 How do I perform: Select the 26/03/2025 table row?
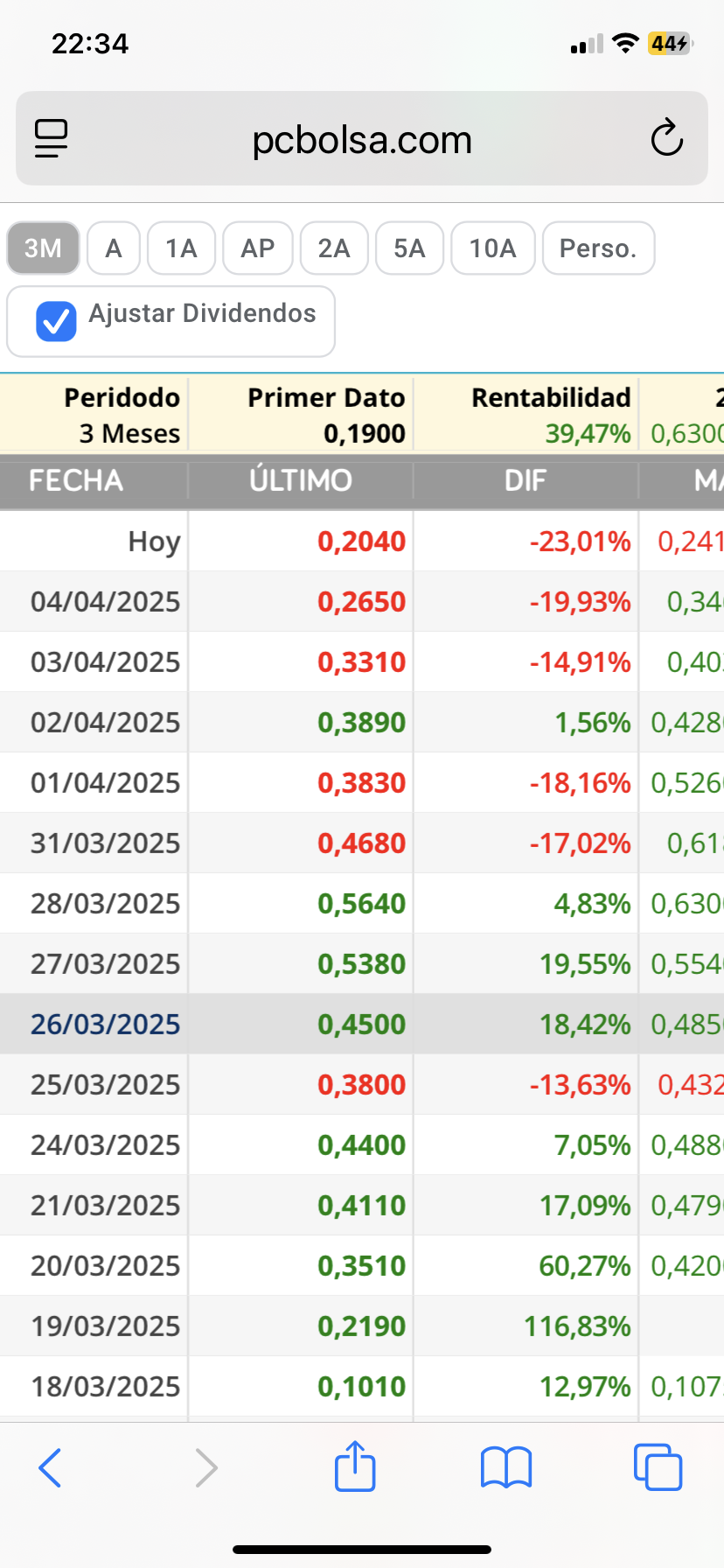point(362,1024)
